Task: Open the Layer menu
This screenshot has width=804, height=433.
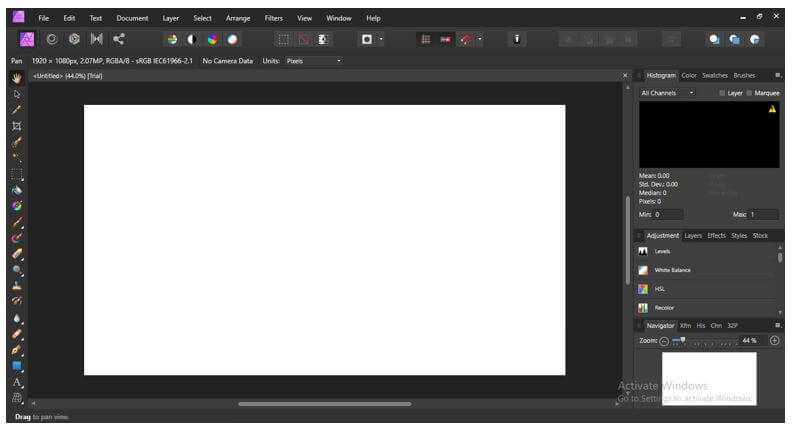Action: pos(171,18)
